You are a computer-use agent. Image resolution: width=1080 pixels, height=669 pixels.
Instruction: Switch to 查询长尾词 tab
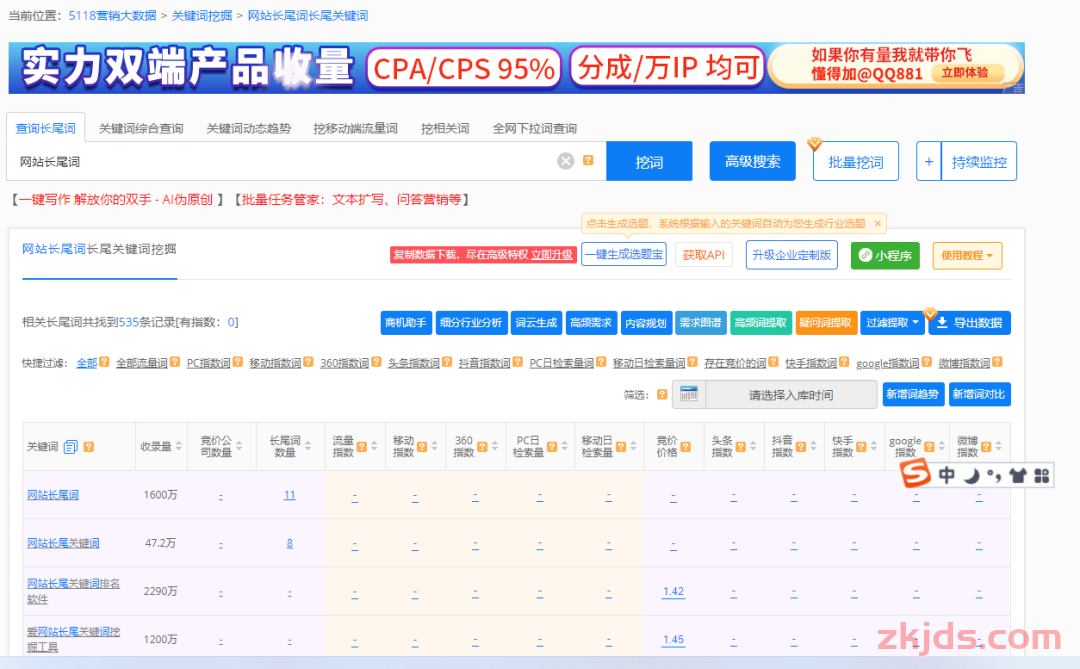point(45,128)
